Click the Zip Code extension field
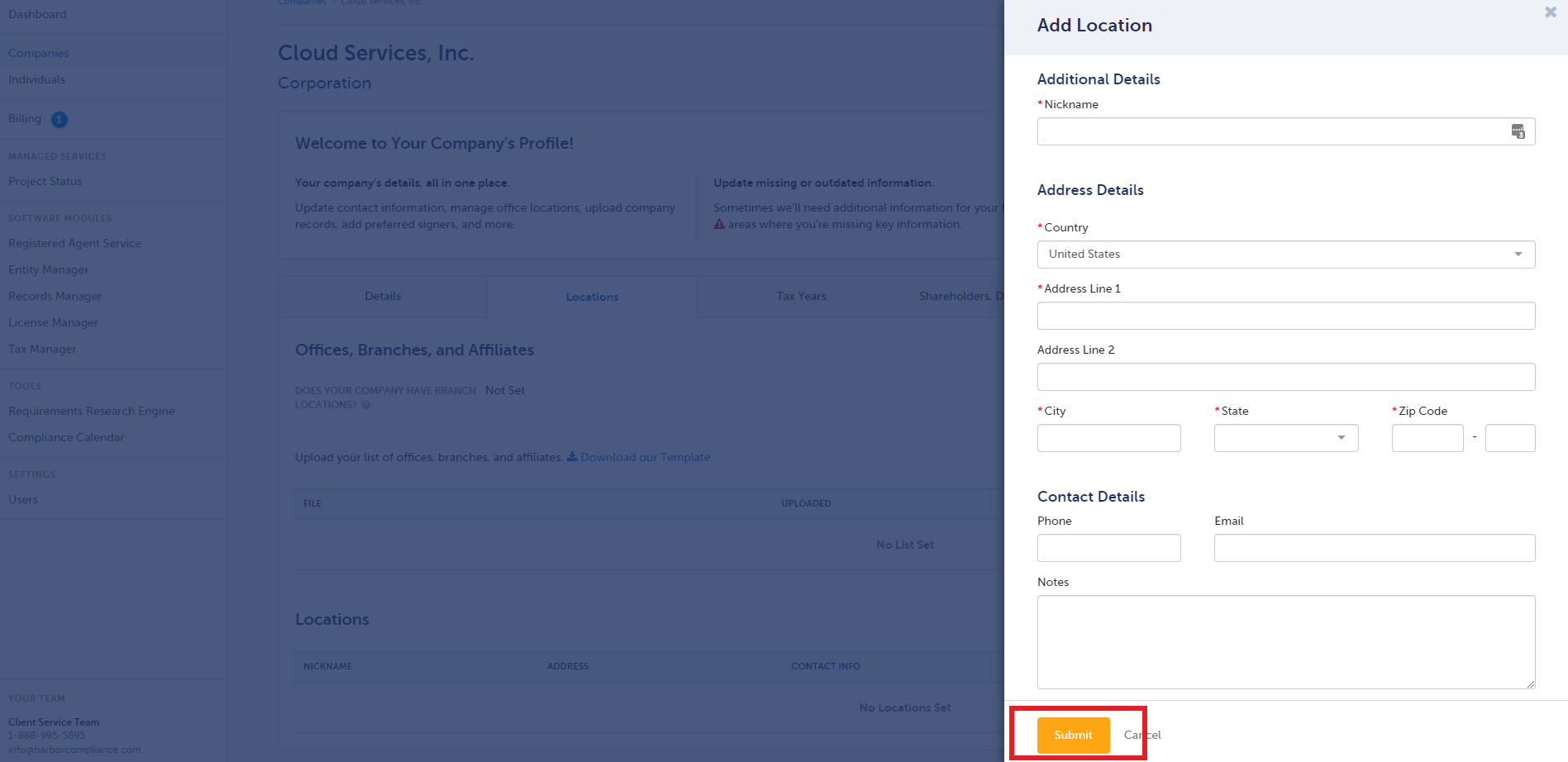This screenshot has width=1568, height=762. point(1510,438)
